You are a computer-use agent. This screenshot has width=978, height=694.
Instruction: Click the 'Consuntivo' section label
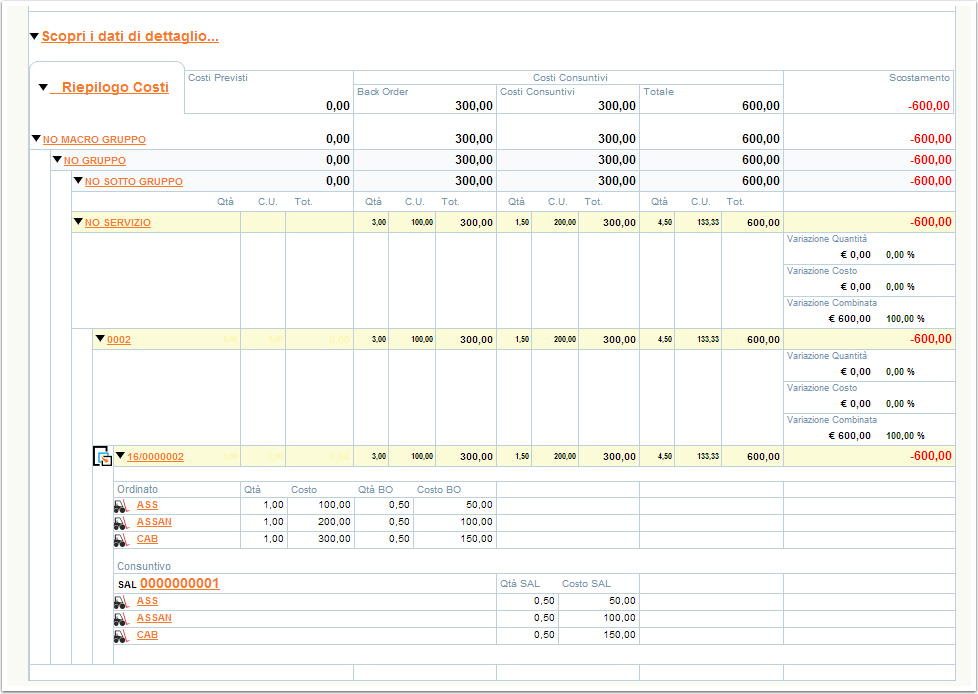coord(143,566)
